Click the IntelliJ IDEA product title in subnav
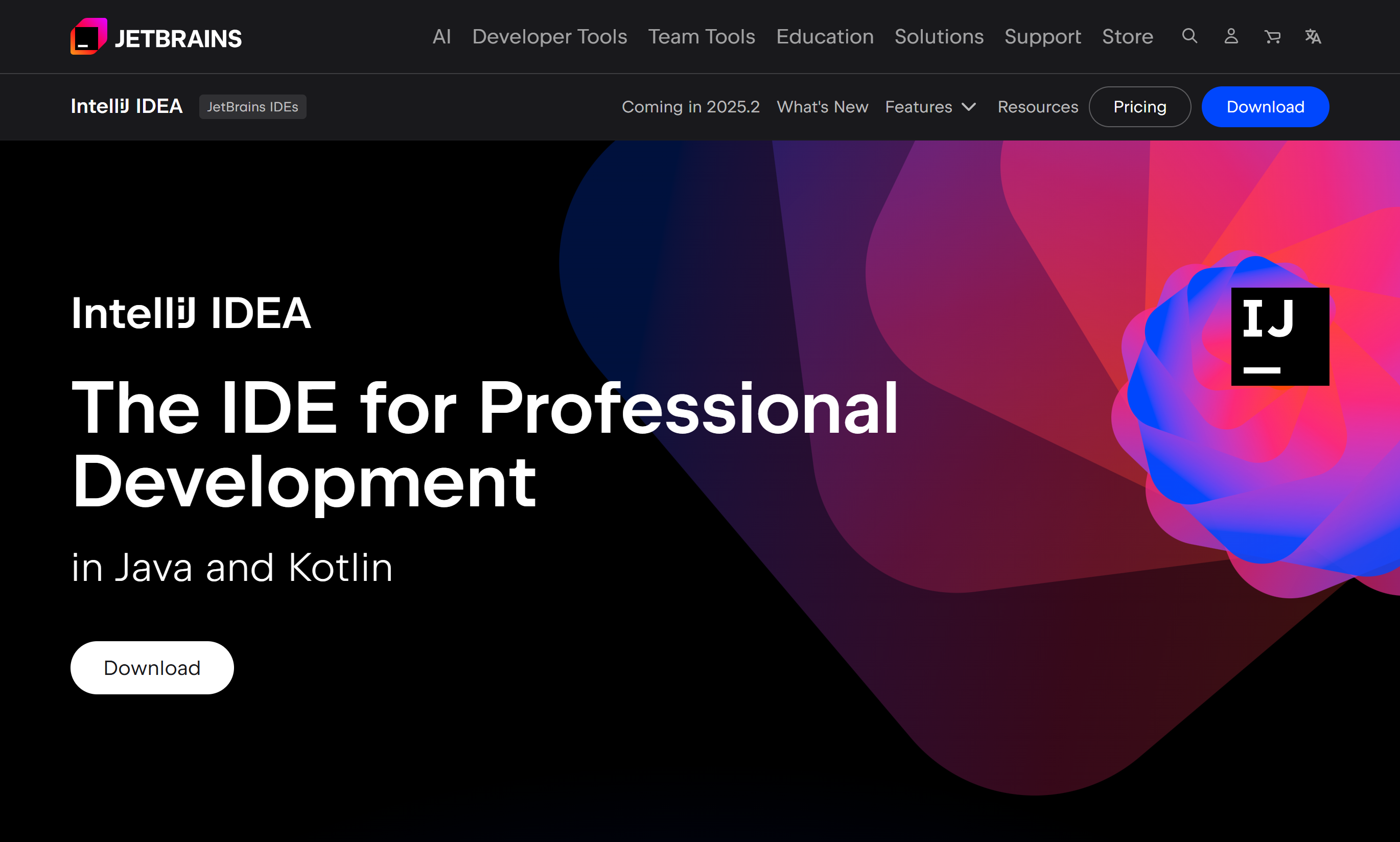The width and height of the screenshot is (1400, 842). click(x=127, y=107)
